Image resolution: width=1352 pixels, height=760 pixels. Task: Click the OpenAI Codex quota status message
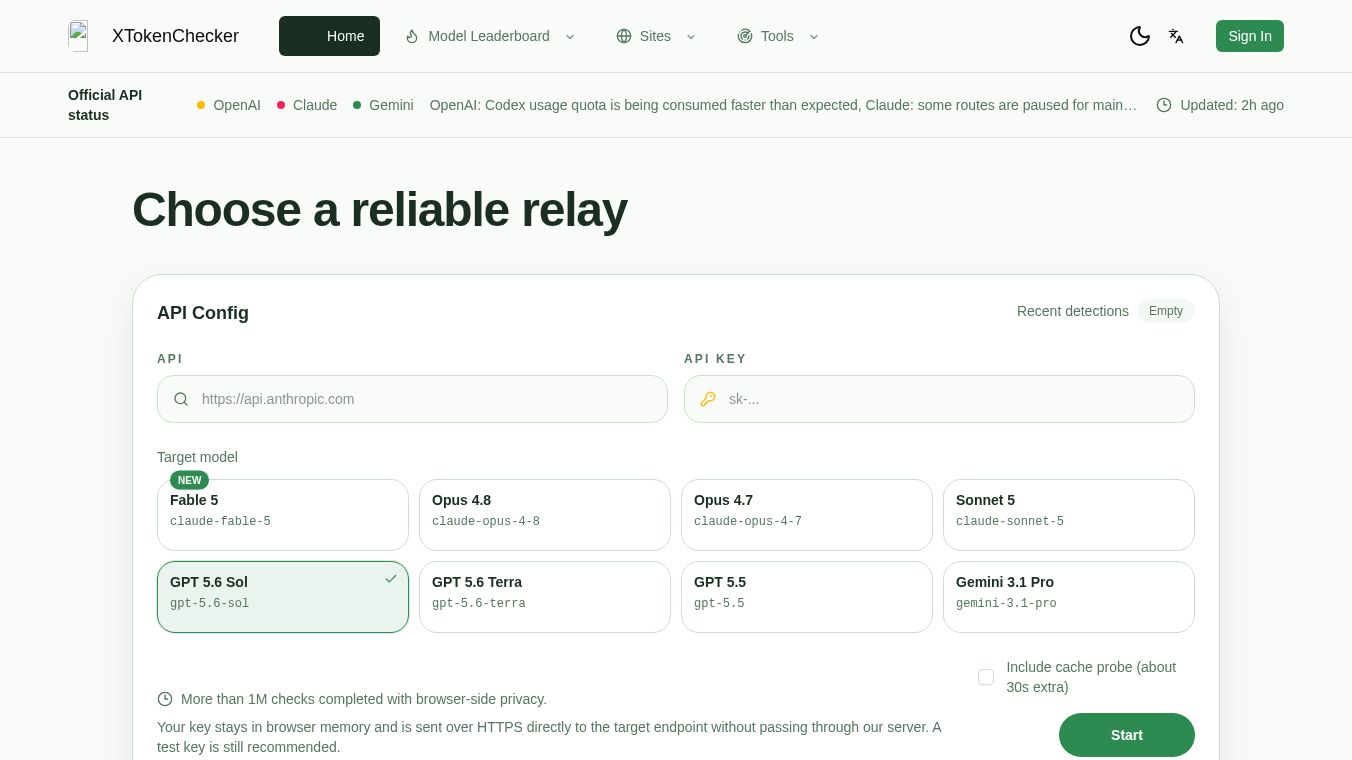[784, 105]
